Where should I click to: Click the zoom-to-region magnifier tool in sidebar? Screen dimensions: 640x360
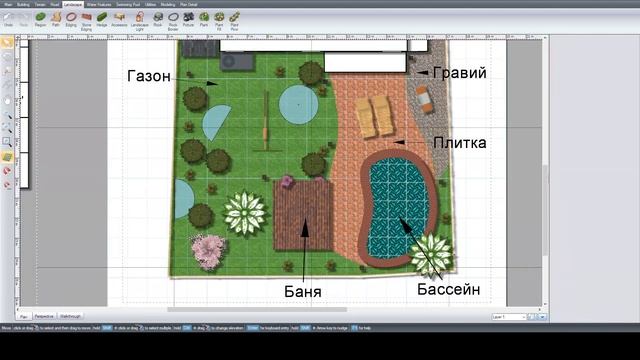click(x=7, y=142)
